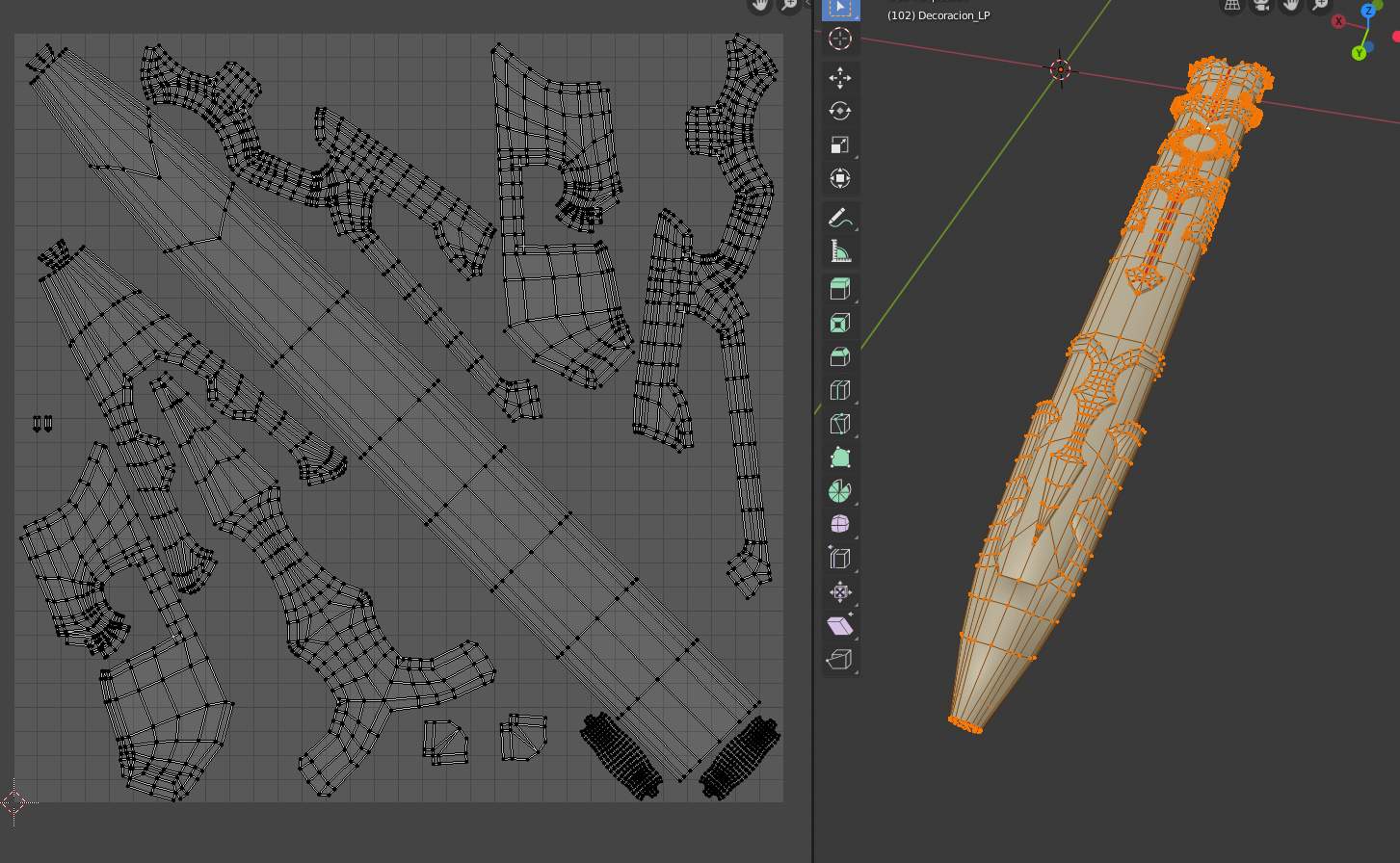Select the Rip Region tool
1400x863 pixels.
point(840,660)
